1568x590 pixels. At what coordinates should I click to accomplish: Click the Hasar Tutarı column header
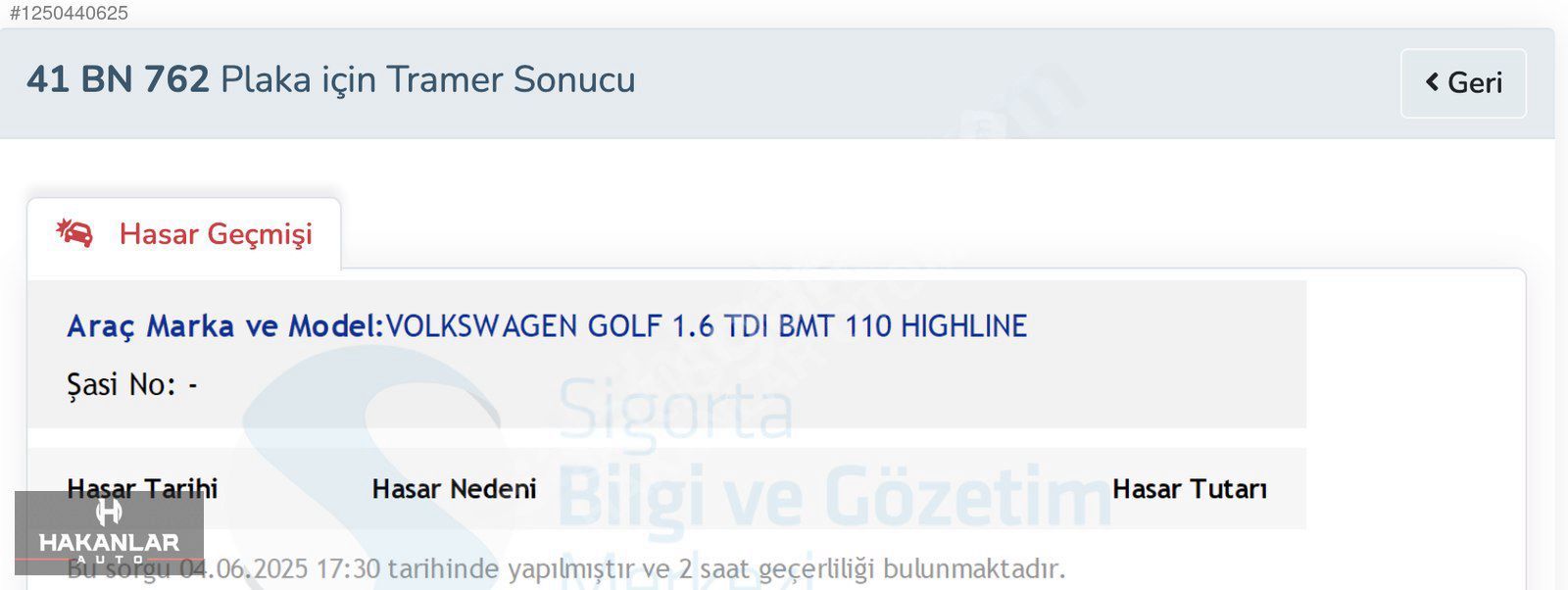tap(1189, 489)
